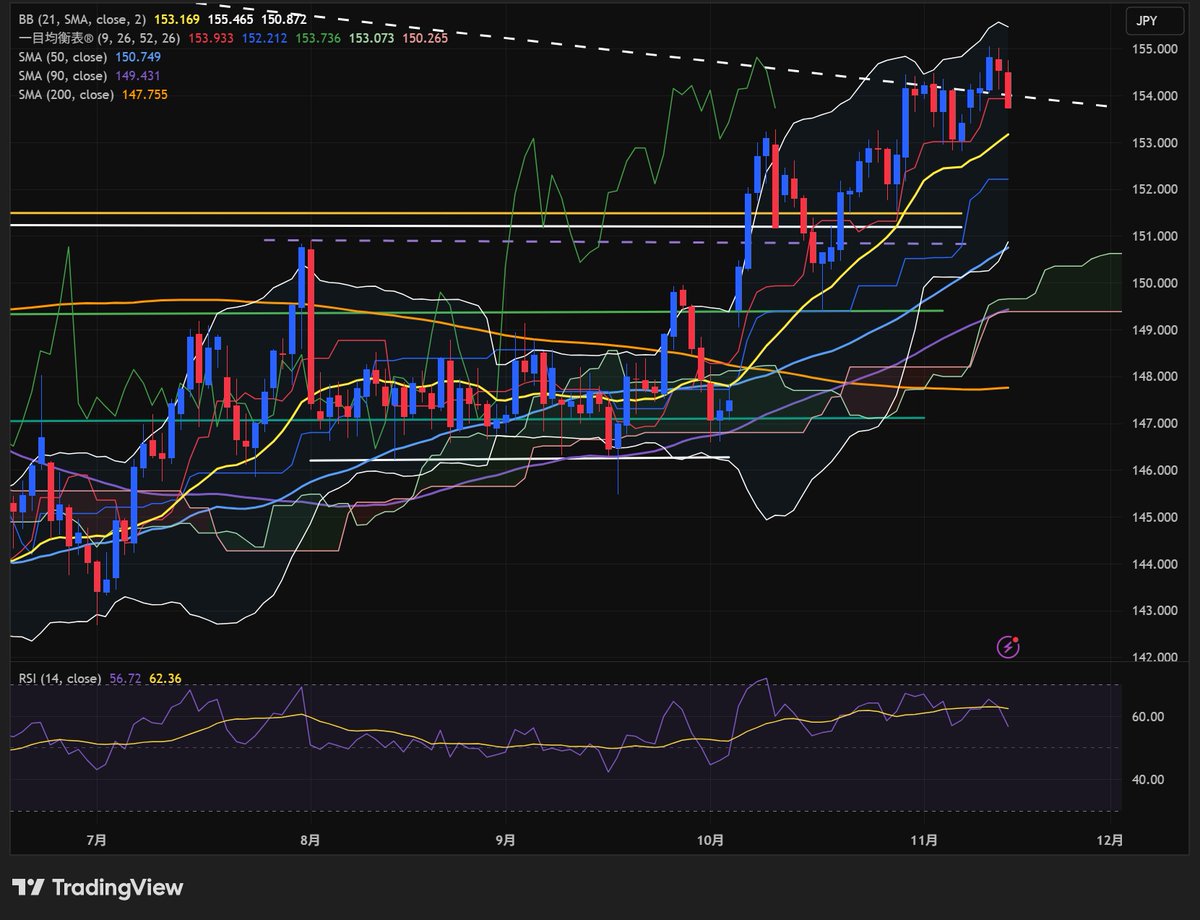Click the BB lower value 150.872
This screenshot has height=920, width=1200.
(284, 19)
